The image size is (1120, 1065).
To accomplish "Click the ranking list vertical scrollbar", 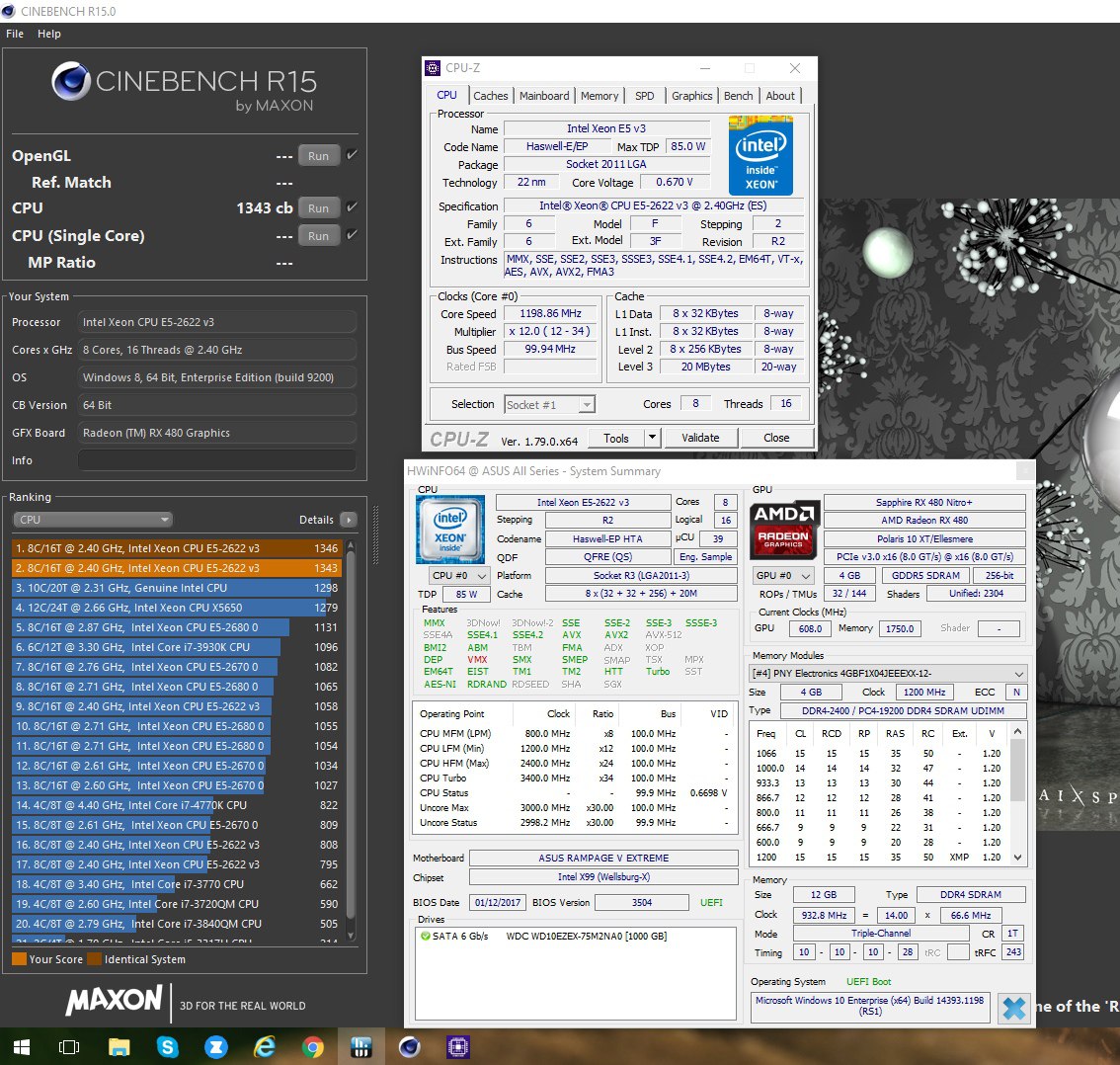I will pyautogui.click(x=351, y=736).
